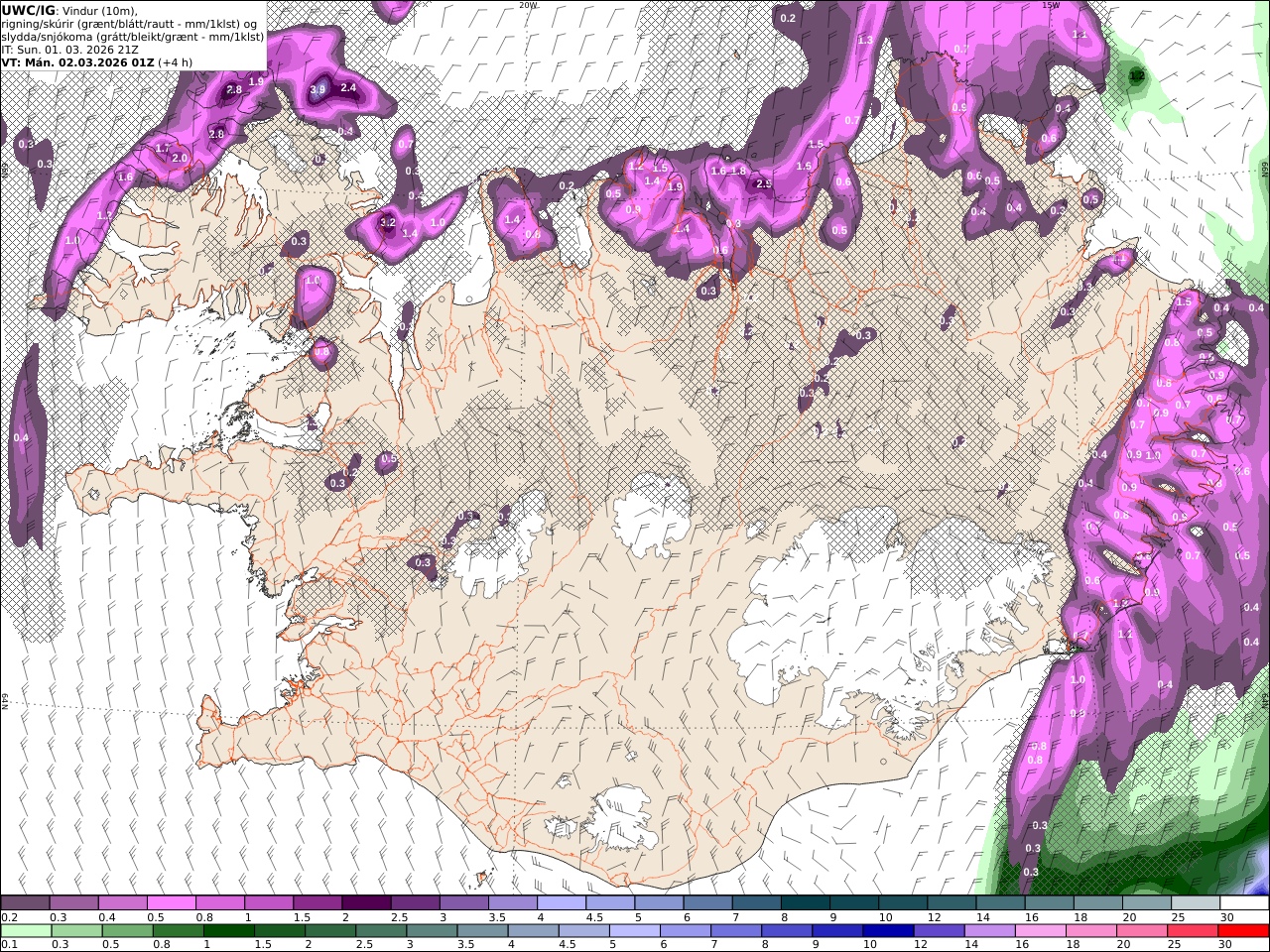Click upper scale swatch between 18 and 20
This screenshot has width=1270, height=952.
click(1096, 903)
